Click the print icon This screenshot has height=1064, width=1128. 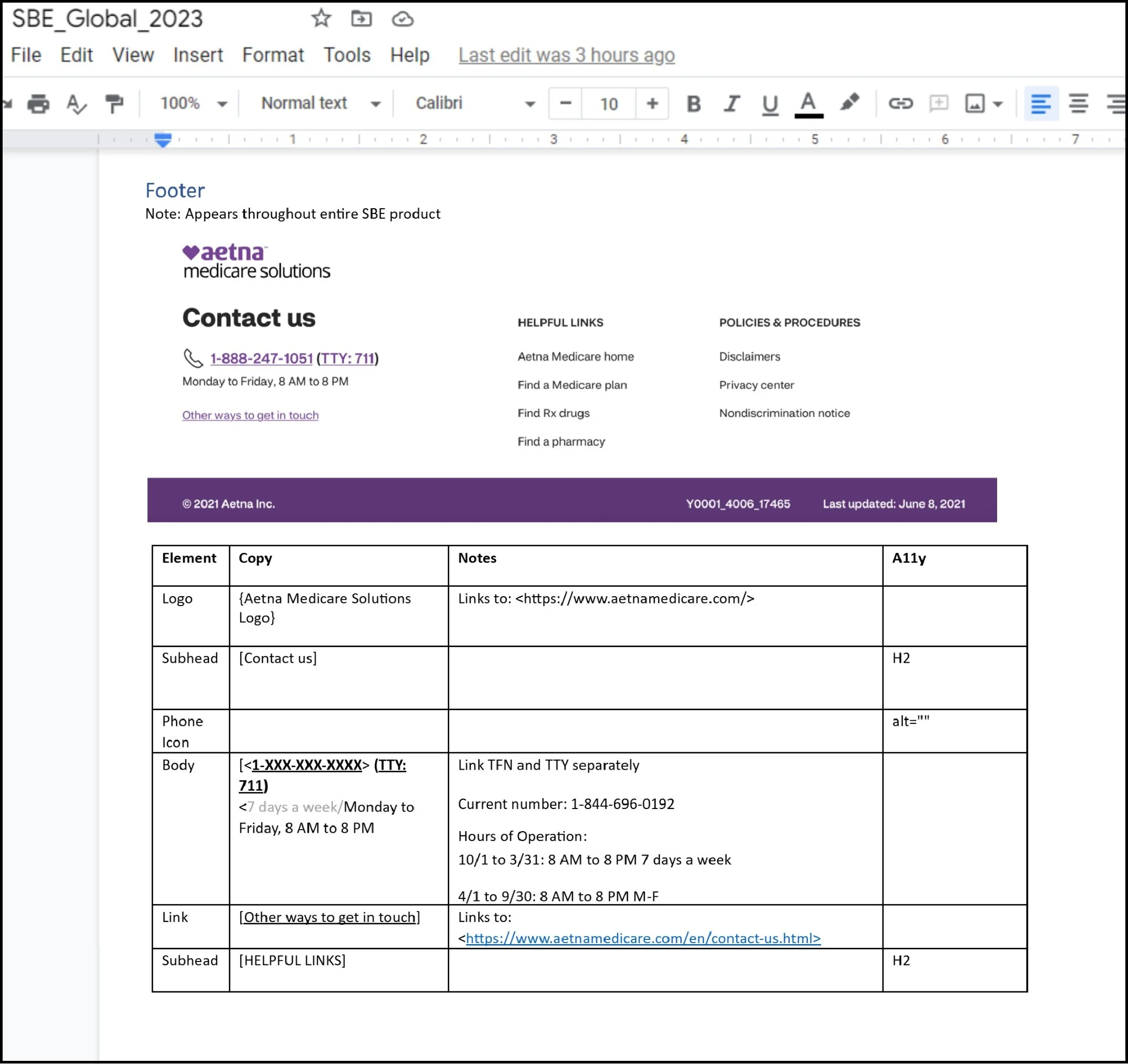coord(38,104)
